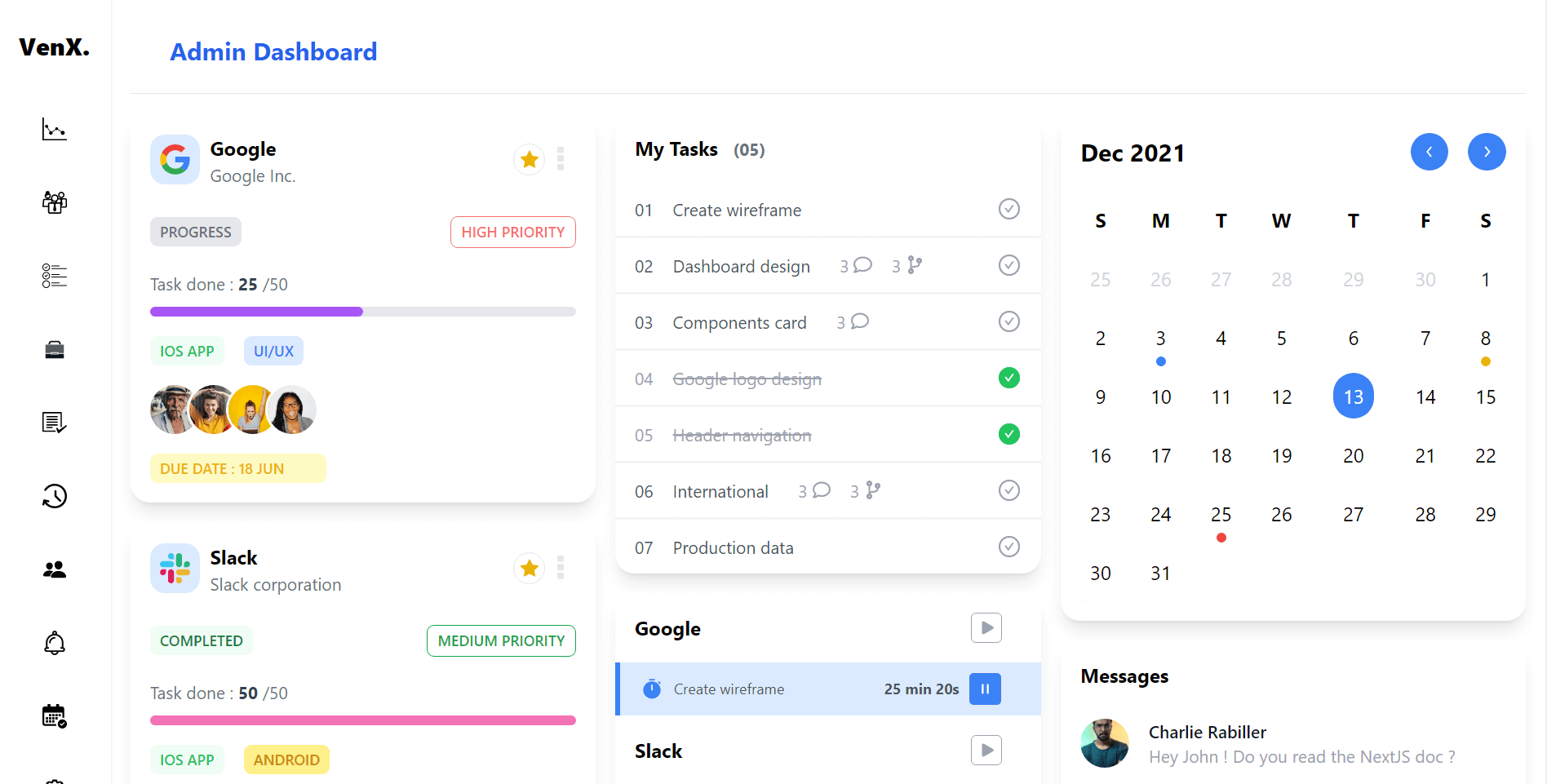Click the MEDIUM PRIORITY tag
Viewport: 1547px width, 784px height.
tap(501, 641)
